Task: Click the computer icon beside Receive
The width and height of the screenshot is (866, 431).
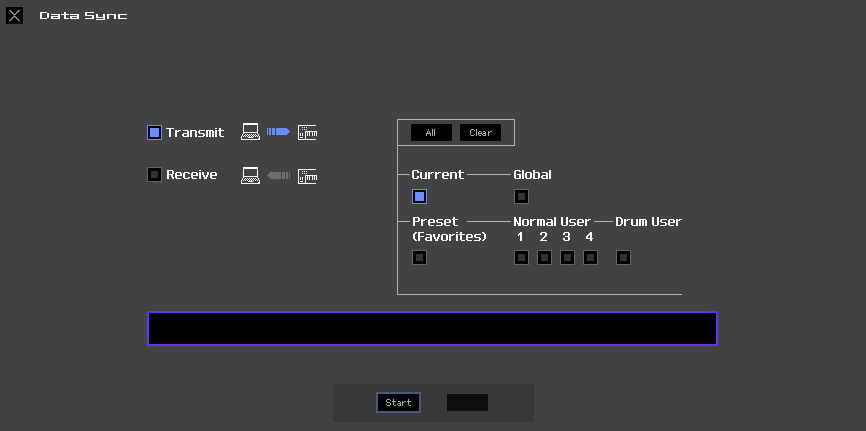Action: (x=250, y=176)
